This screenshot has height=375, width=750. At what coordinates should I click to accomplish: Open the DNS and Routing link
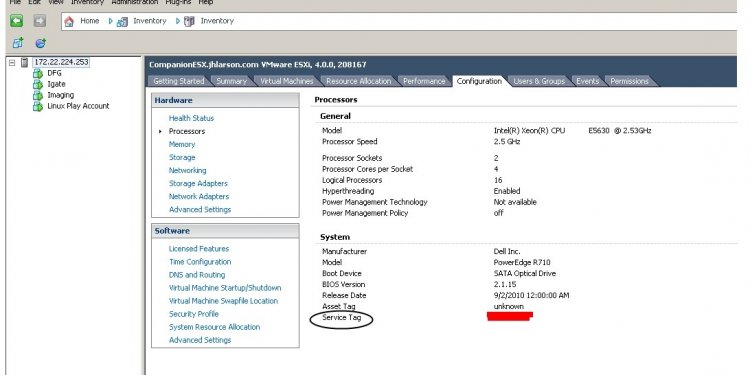click(x=197, y=275)
